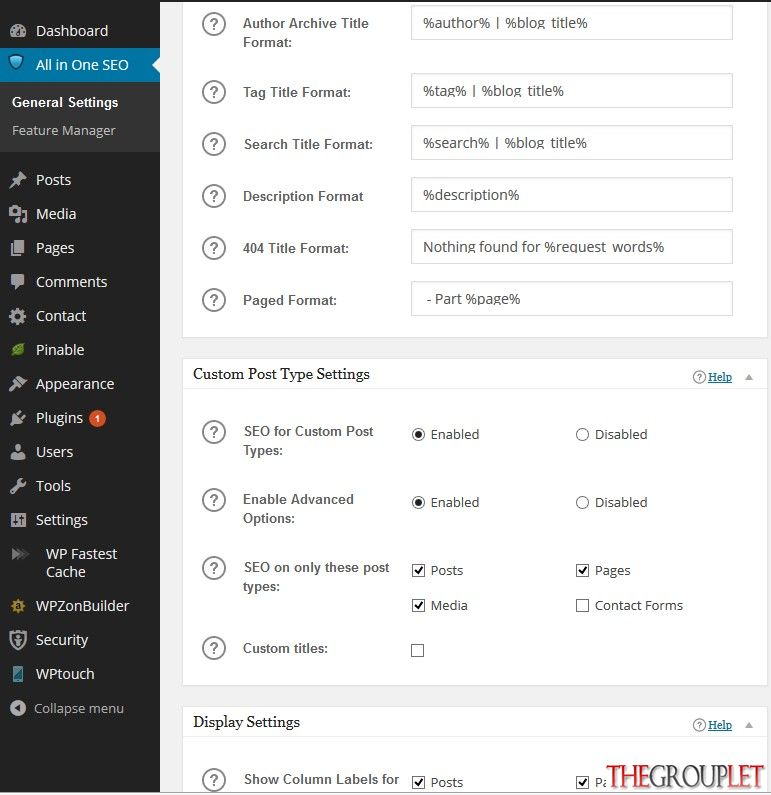Screen dimensions: 771x795
Task: Click the Pages icon in sidebar
Action: (x=18, y=248)
